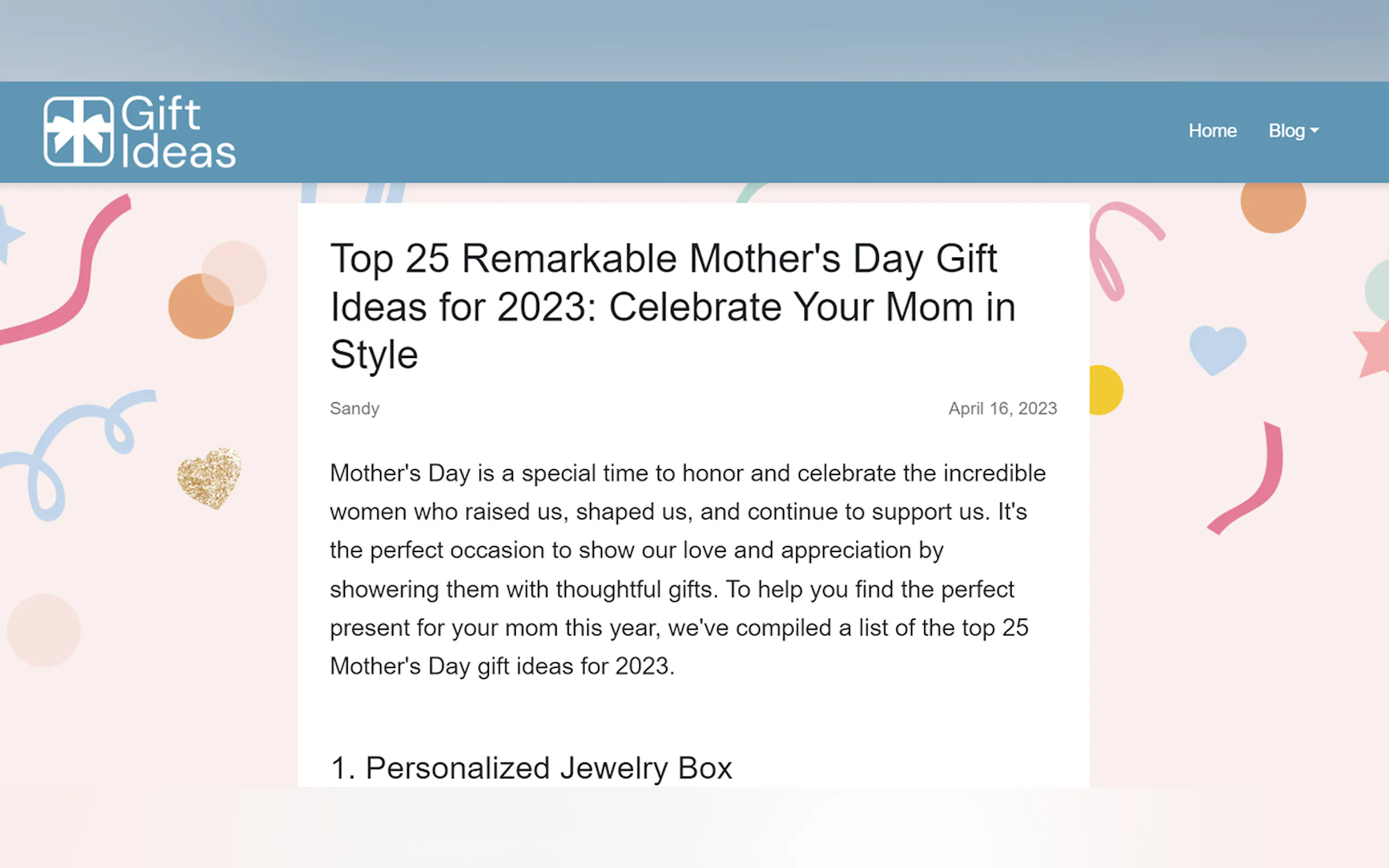Open the Blog menu item
1389x868 pixels.
pos(1286,131)
